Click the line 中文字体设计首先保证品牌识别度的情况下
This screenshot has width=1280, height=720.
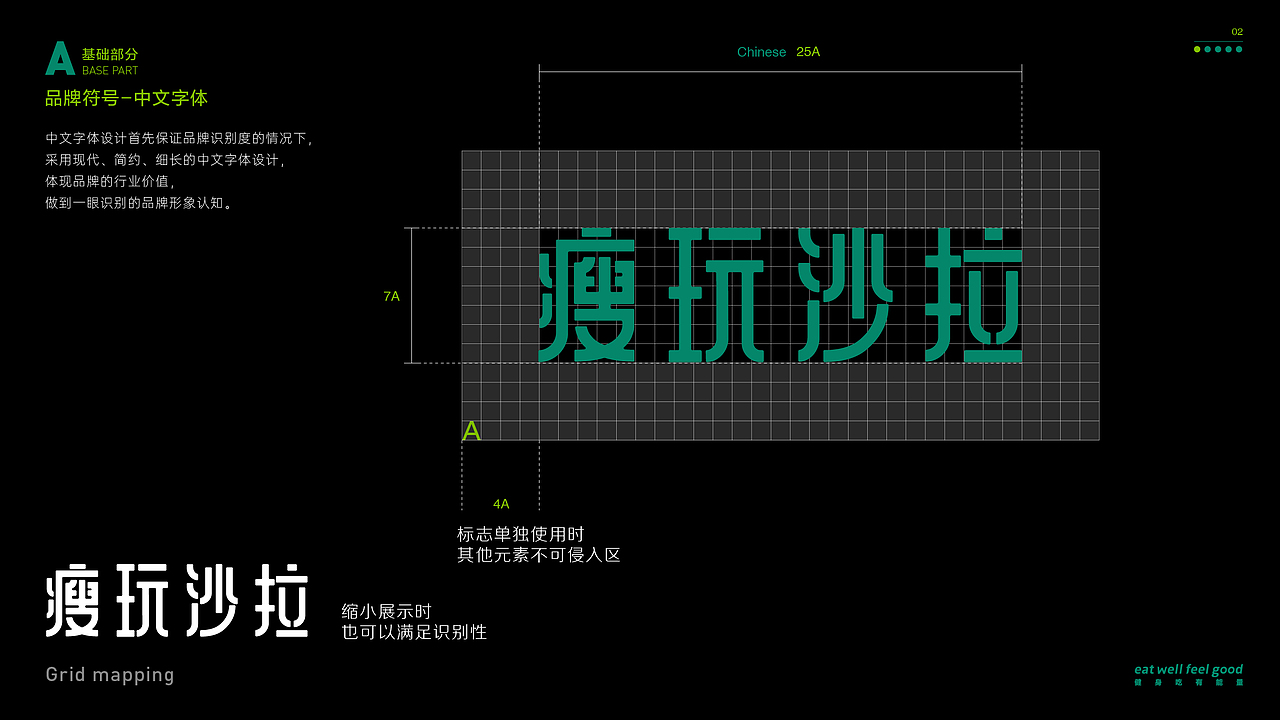point(179,138)
